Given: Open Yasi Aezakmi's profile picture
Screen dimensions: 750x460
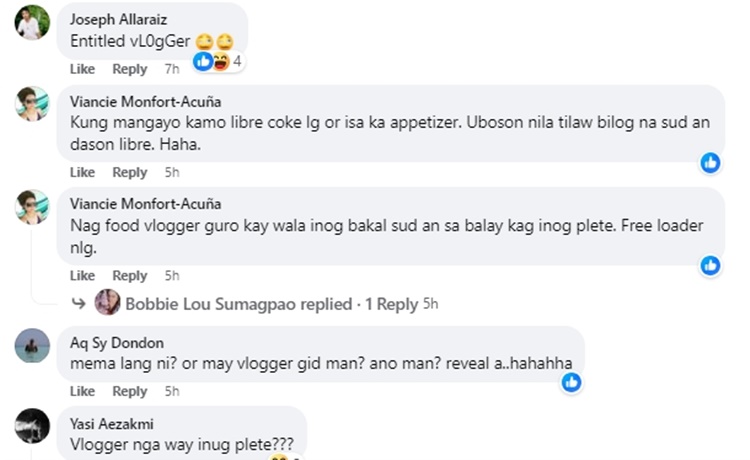Looking at the screenshot, I should [x=32, y=425].
